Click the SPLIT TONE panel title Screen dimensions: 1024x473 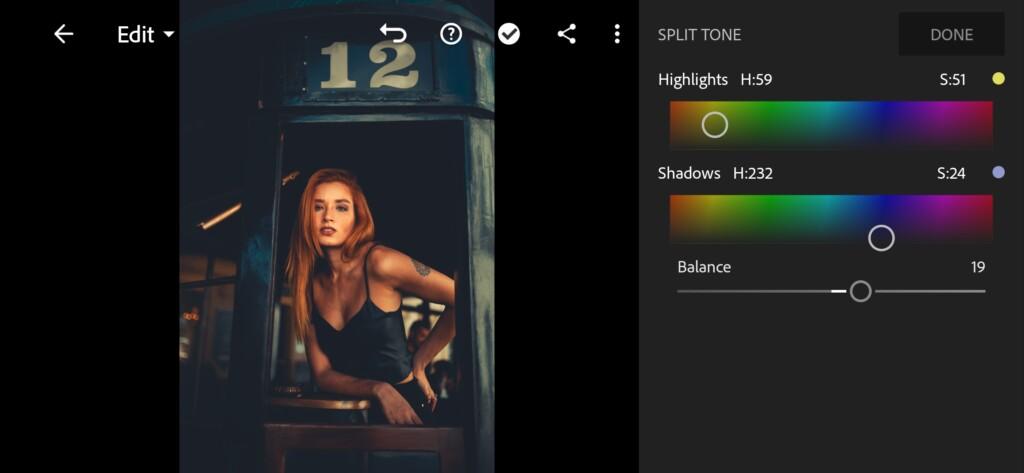[699, 35]
